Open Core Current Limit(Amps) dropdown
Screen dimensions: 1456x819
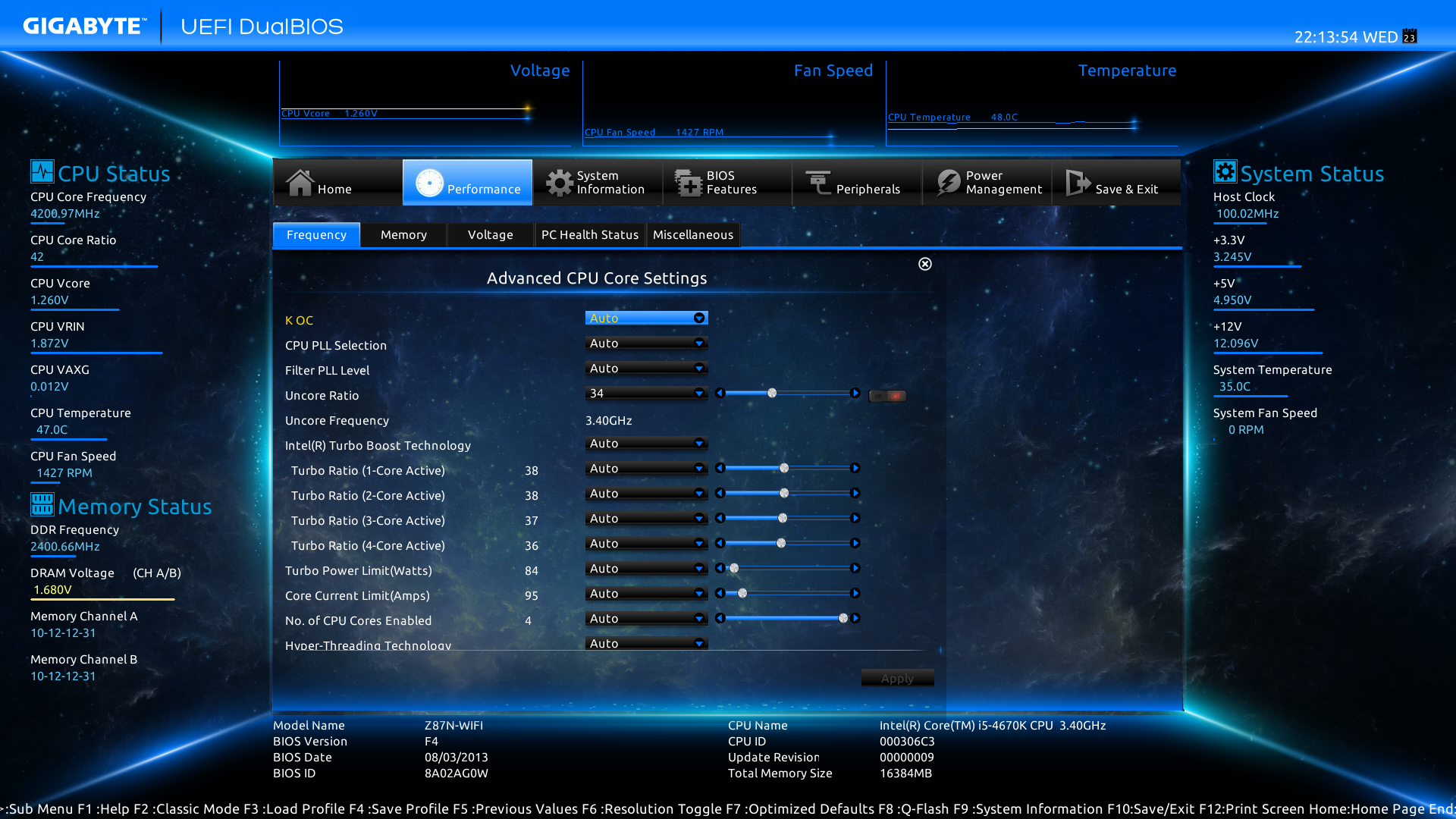coord(646,594)
